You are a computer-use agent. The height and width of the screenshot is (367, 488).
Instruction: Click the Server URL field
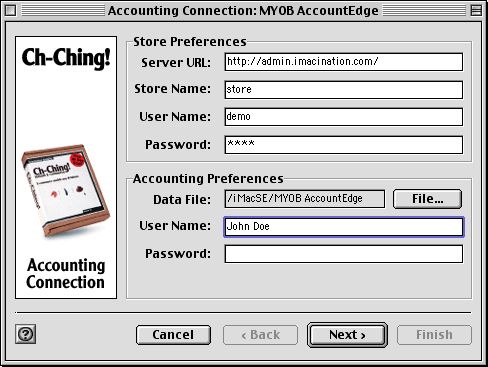344,62
